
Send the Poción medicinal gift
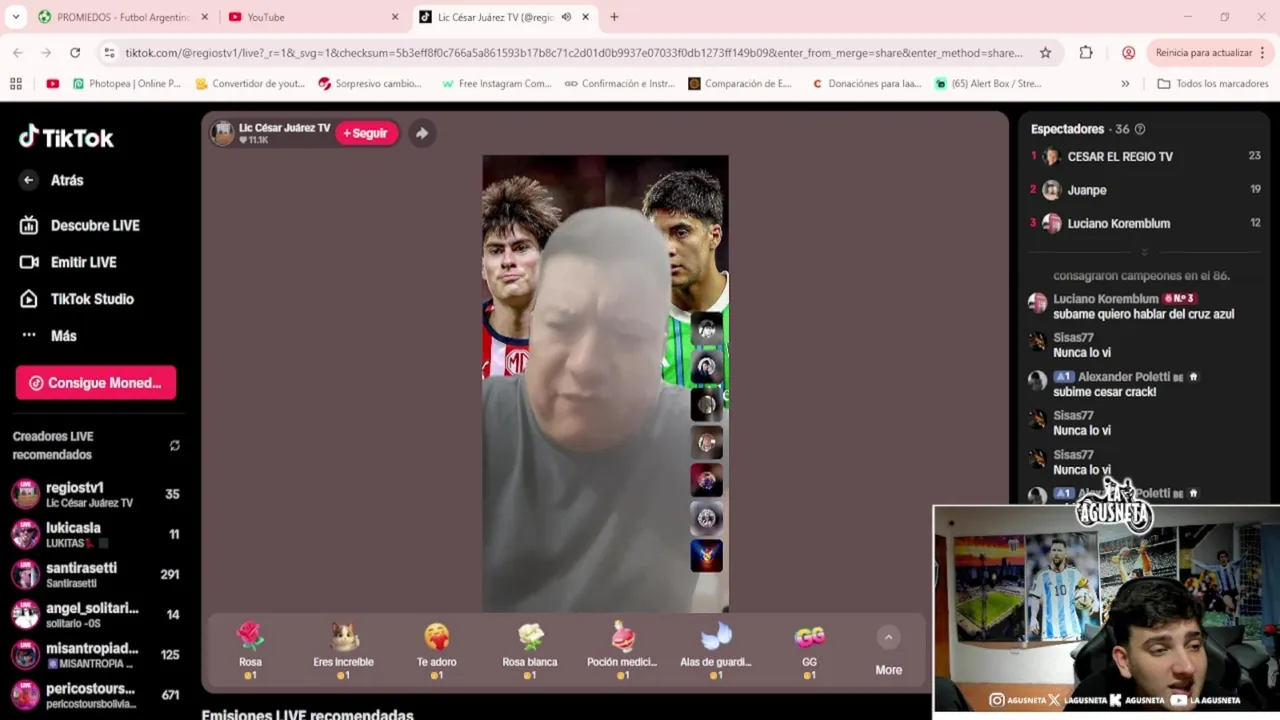tap(622, 650)
